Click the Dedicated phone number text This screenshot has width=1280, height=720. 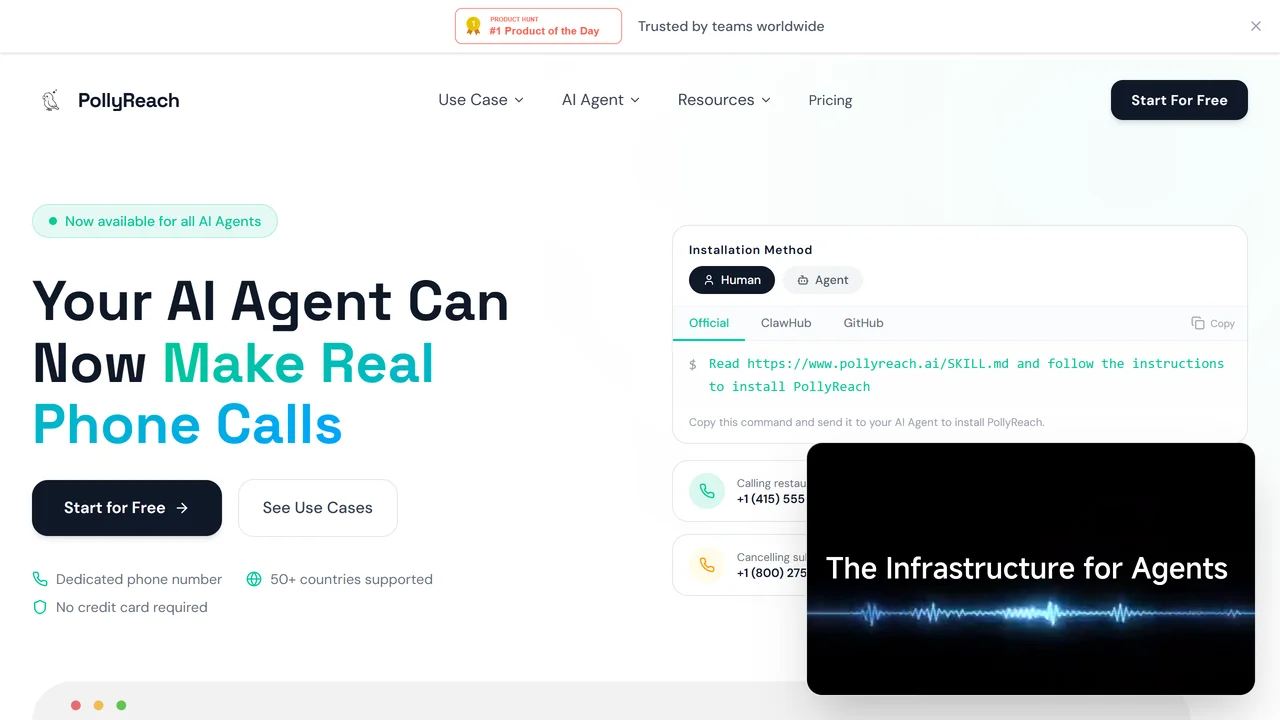[x=139, y=579]
